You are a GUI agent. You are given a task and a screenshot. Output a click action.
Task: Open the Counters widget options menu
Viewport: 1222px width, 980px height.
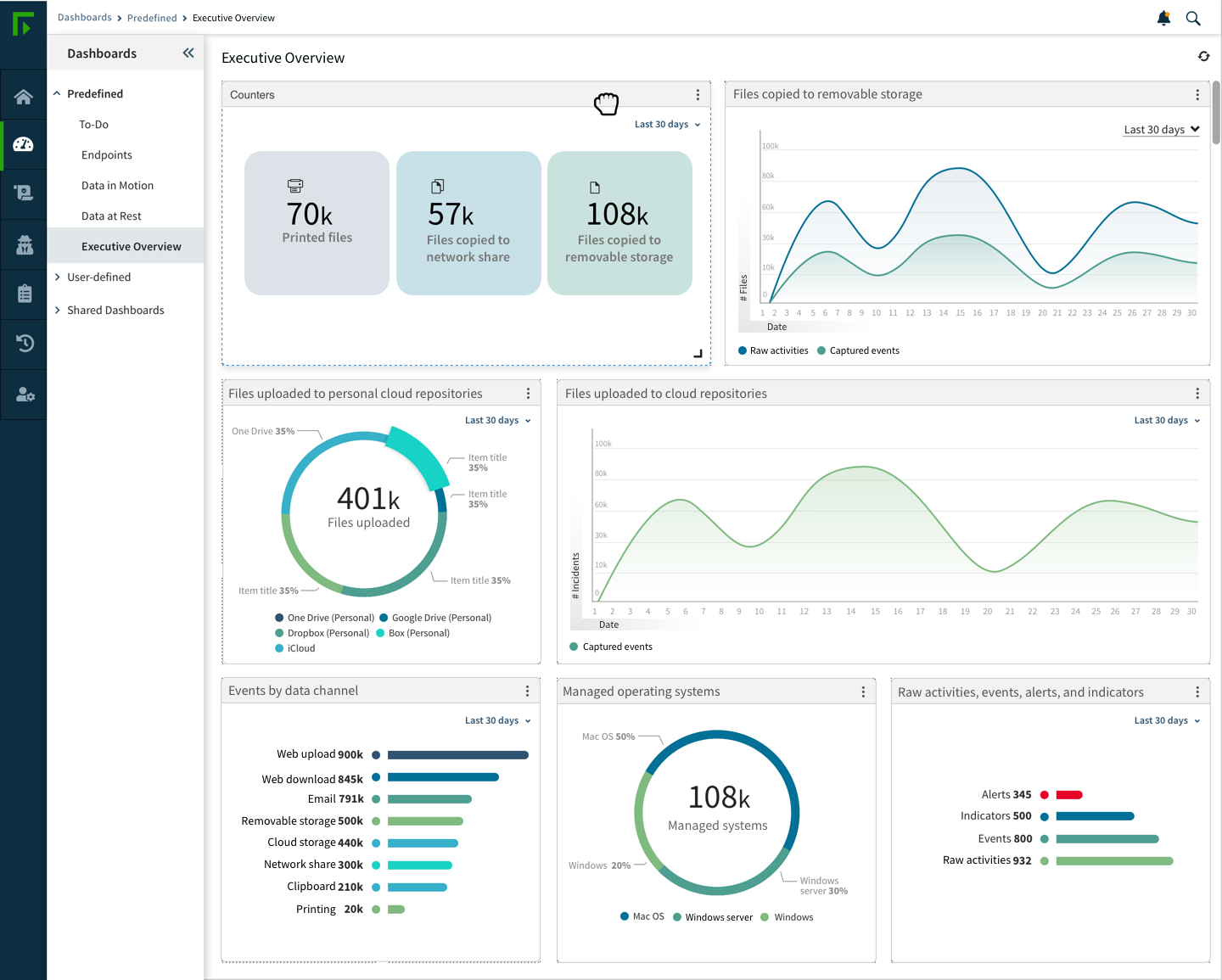(698, 95)
